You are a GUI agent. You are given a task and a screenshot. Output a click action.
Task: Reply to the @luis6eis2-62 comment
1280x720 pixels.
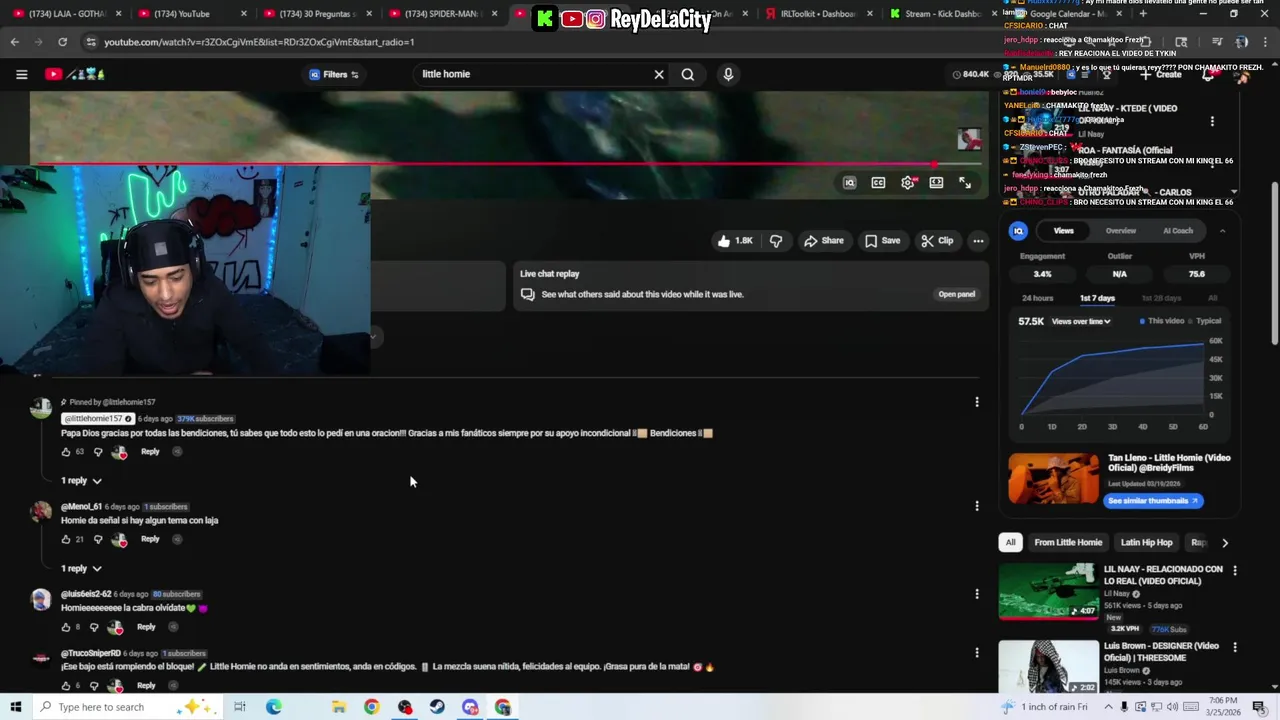146,627
